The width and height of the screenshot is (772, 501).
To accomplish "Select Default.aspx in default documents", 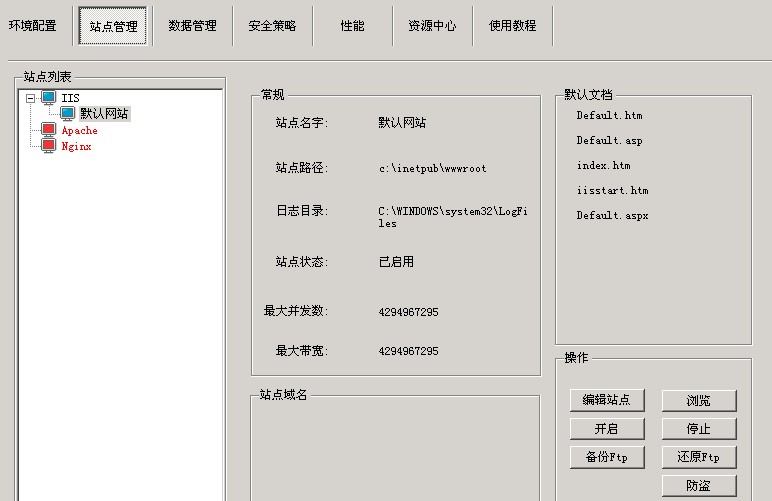I will tap(612, 216).
